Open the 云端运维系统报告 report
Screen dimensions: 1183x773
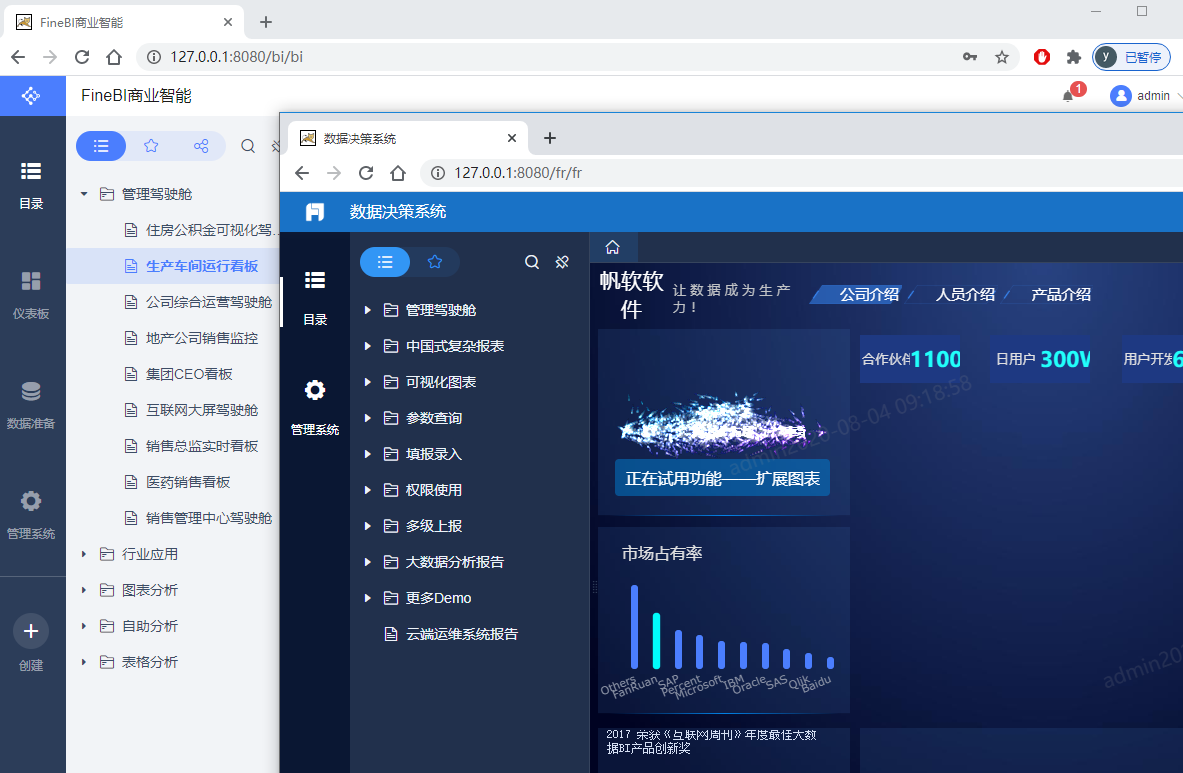coord(461,634)
